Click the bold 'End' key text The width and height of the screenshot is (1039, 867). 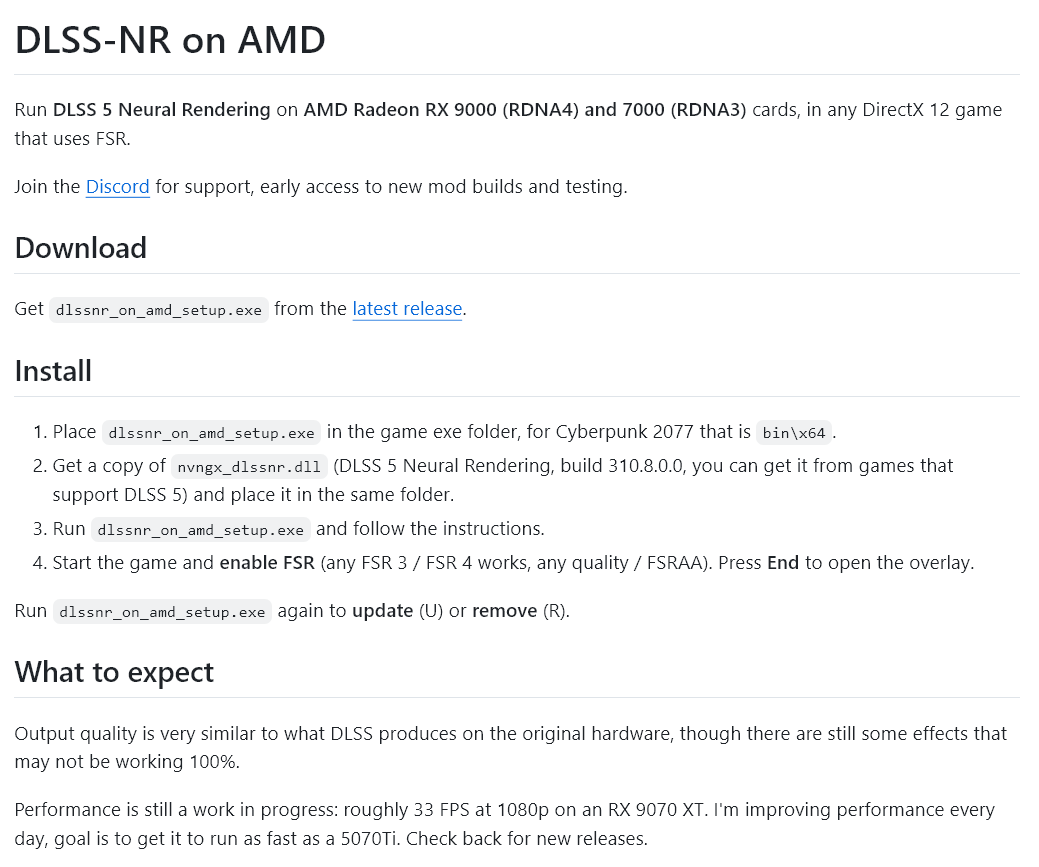783,563
